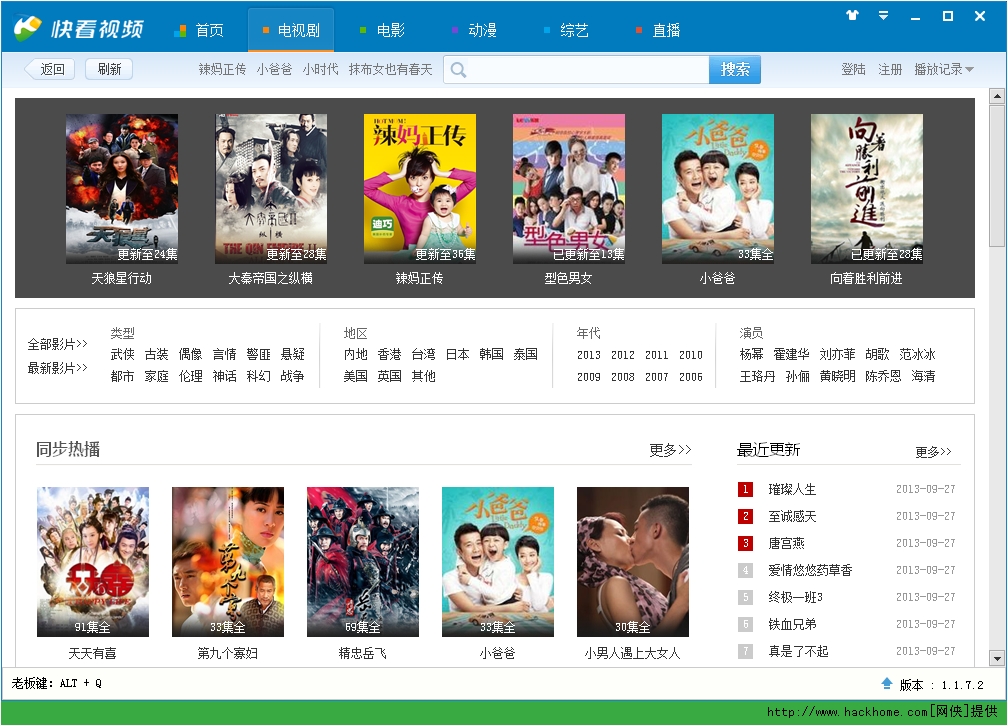Filter by actor 黄晓明
The image size is (1008, 726).
[838, 376]
